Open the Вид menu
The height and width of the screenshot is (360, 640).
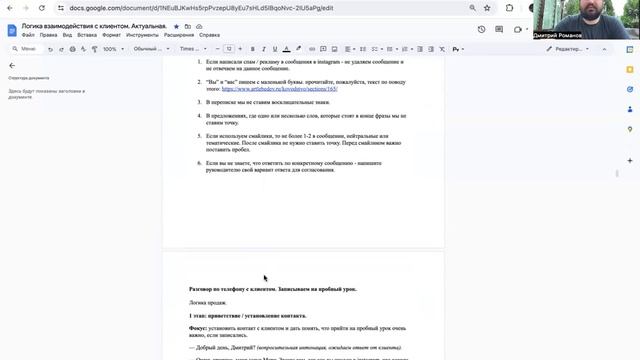pos(67,35)
